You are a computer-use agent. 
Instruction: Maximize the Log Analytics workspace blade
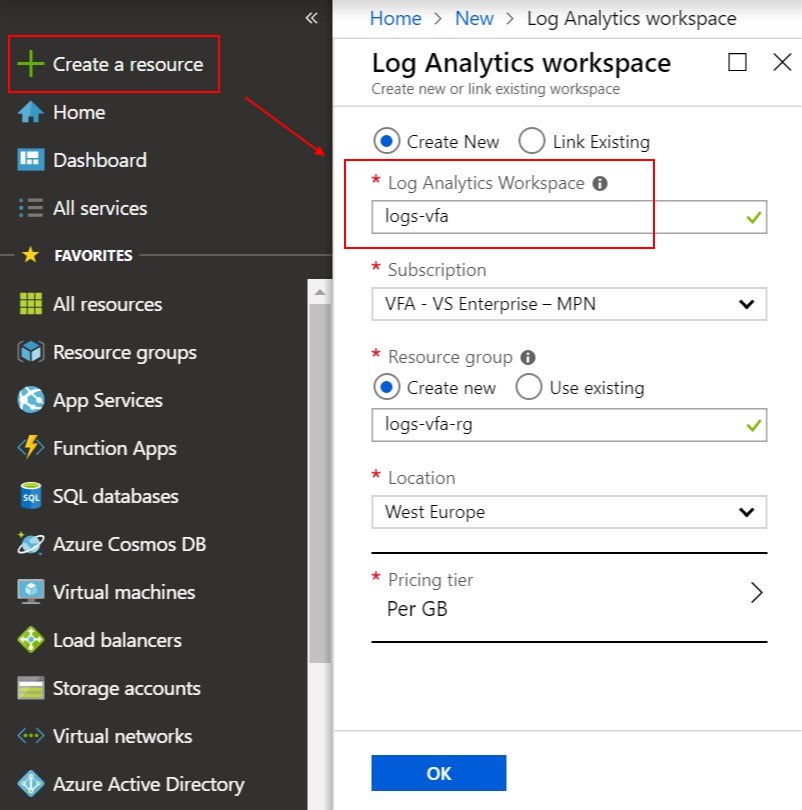(x=737, y=63)
